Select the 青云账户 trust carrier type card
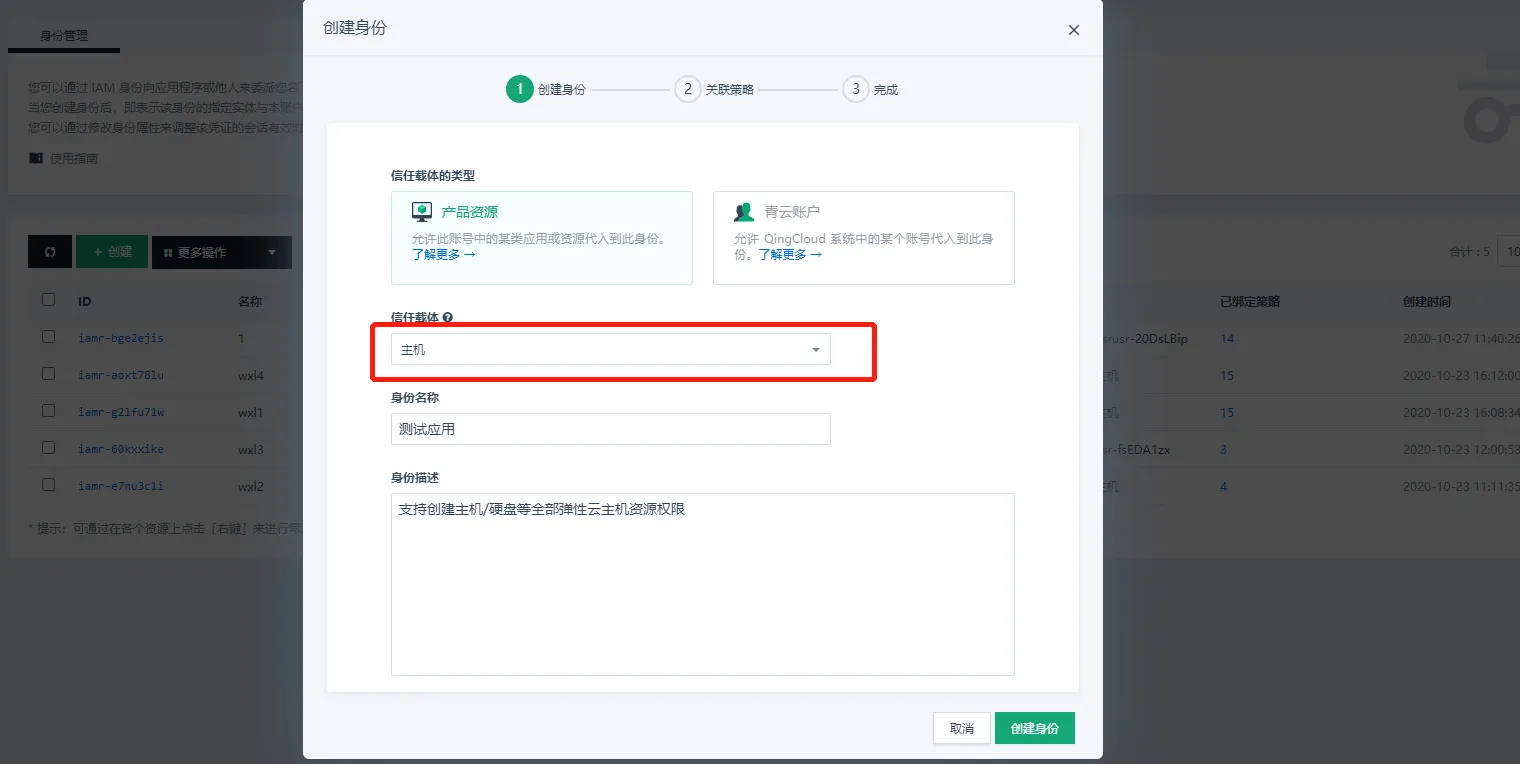Screen dimensions: 1520x764 (863, 238)
